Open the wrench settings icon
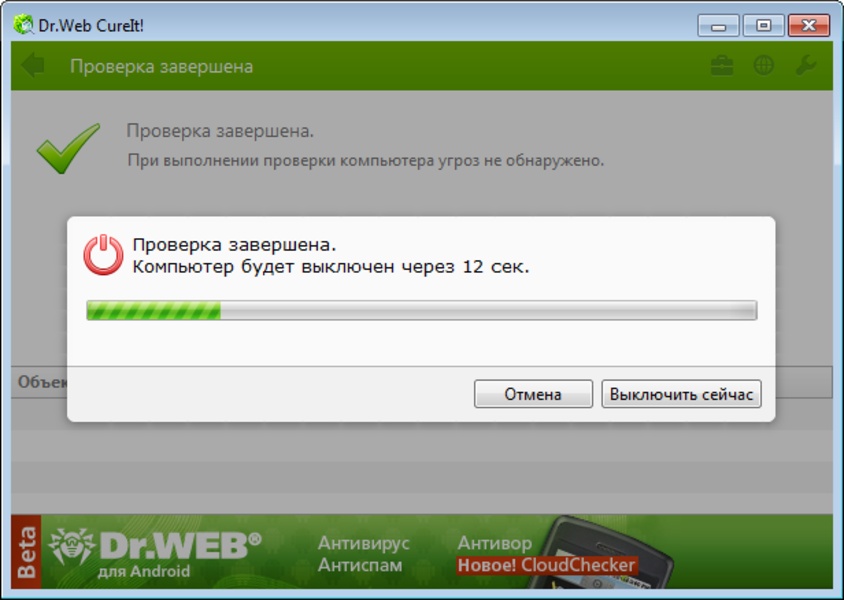 (806, 66)
